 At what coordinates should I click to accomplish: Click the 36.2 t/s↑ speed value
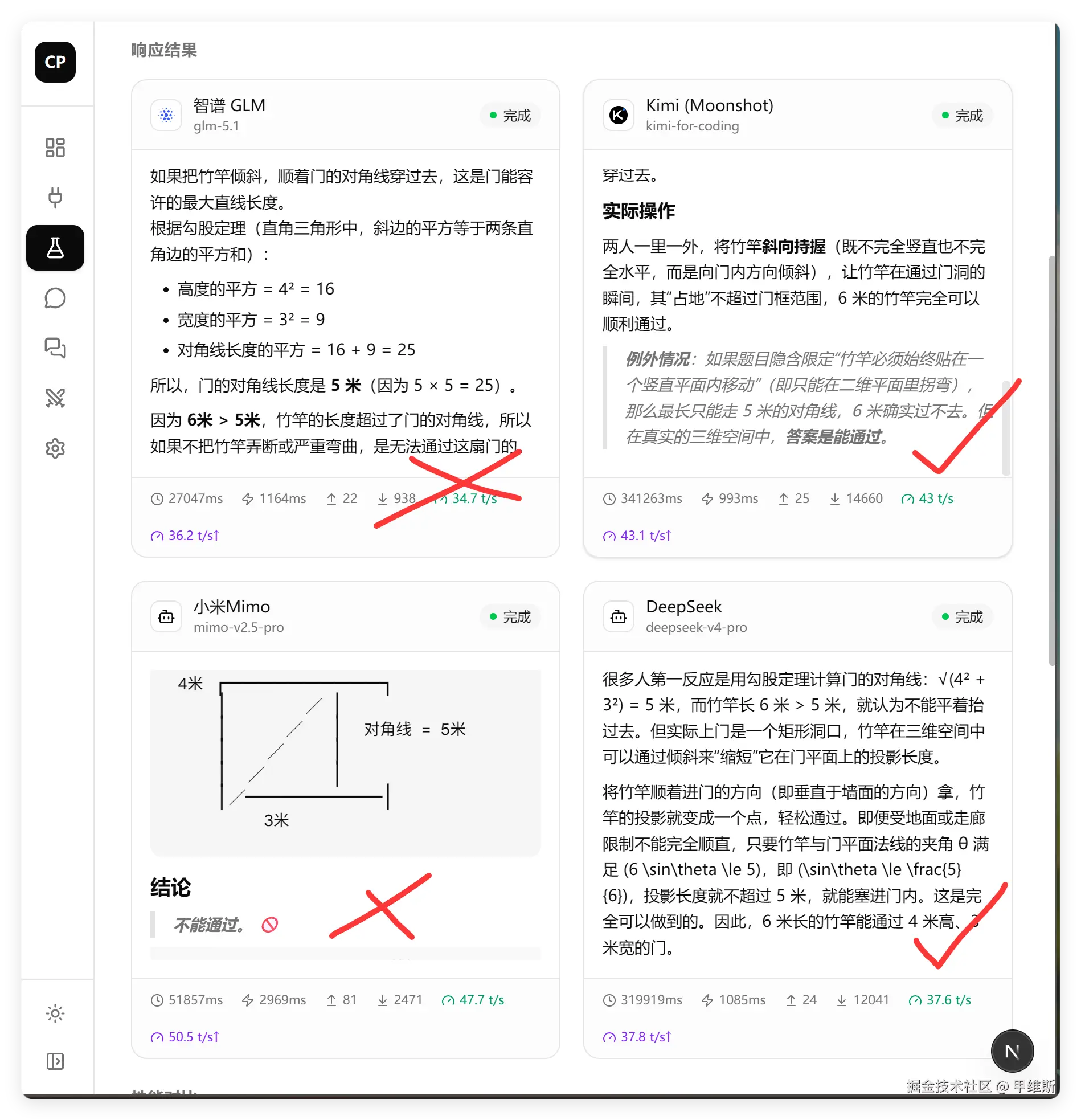[x=193, y=536]
